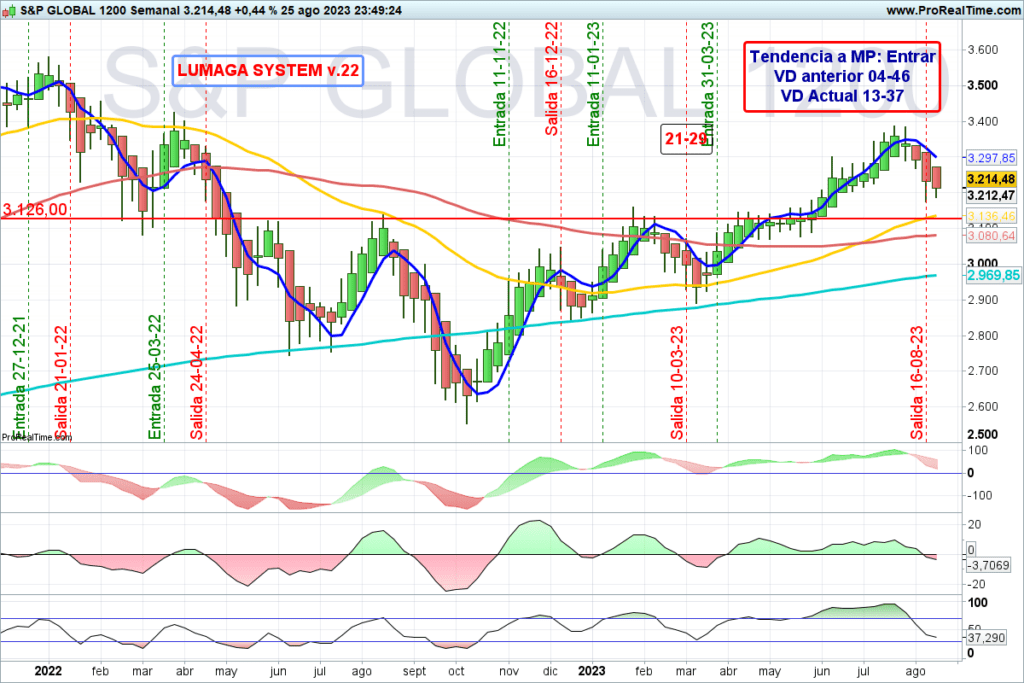
Task: Click the Salida 10-03-23 vertical marker label
Action: pyautogui.click(x=677, y=383)
